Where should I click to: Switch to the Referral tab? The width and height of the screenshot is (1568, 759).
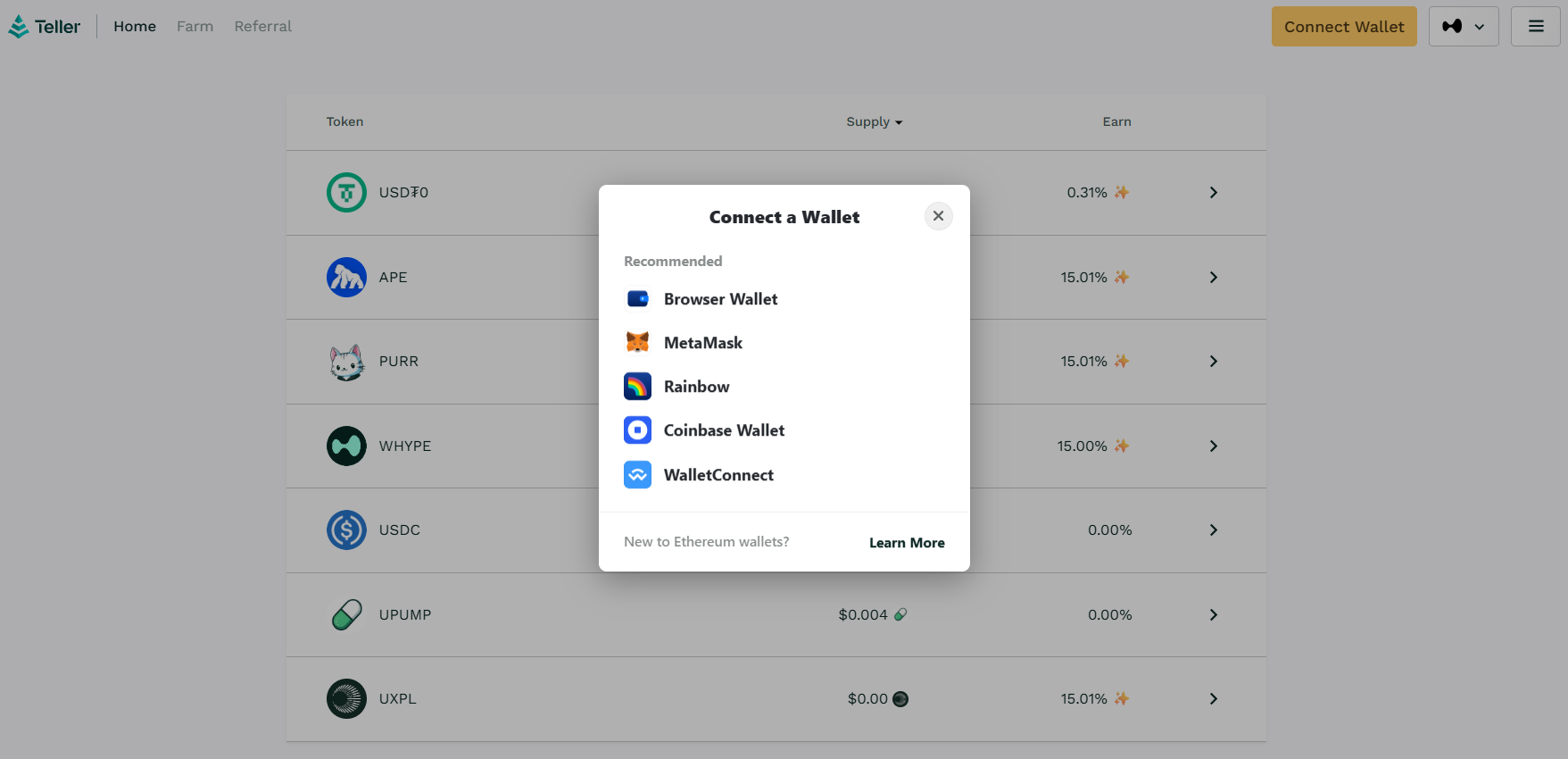[x=262, y=27]
